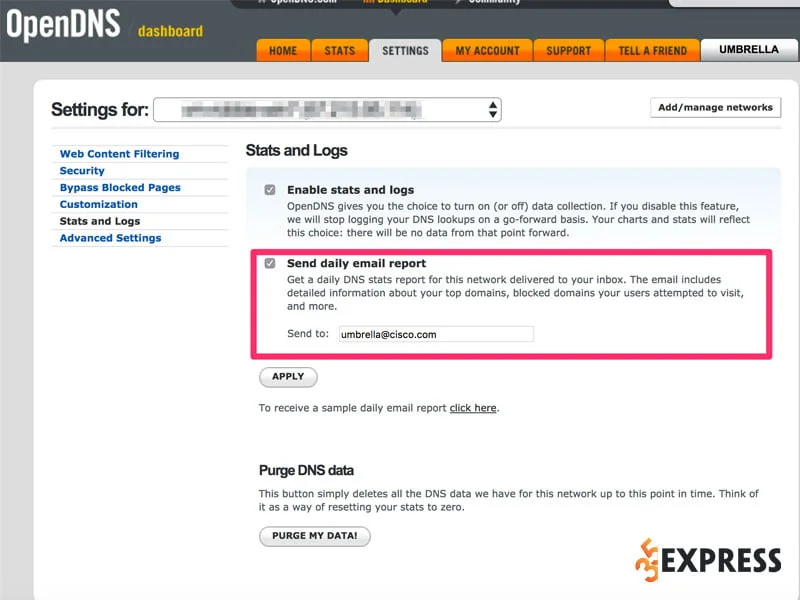Open the HOME tab
Image resolution: width=800 pixels, height=600 pixels.
pos(283,51)
